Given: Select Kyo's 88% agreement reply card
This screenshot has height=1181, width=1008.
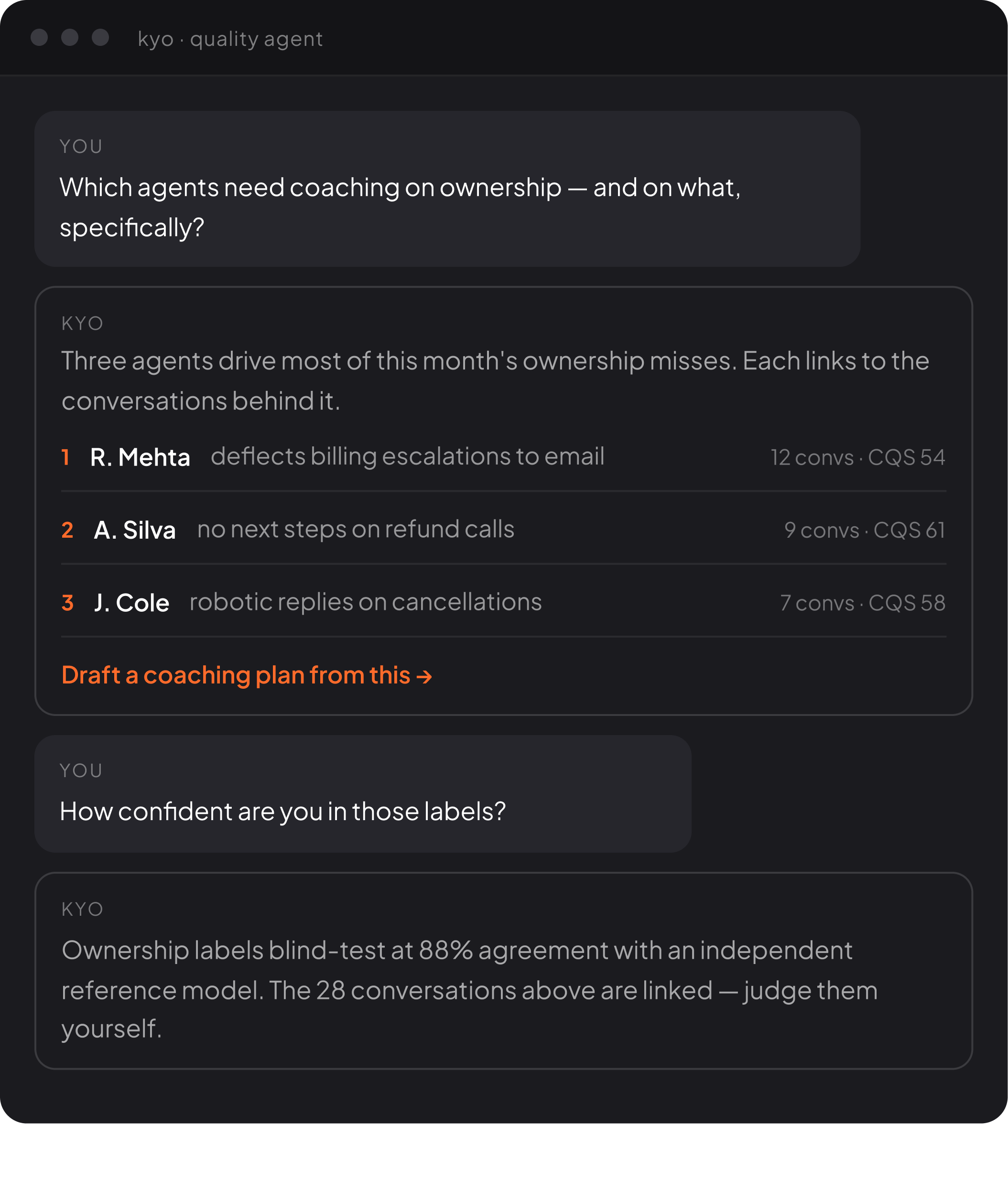Looking at the screenshot, I should [503, 971].
